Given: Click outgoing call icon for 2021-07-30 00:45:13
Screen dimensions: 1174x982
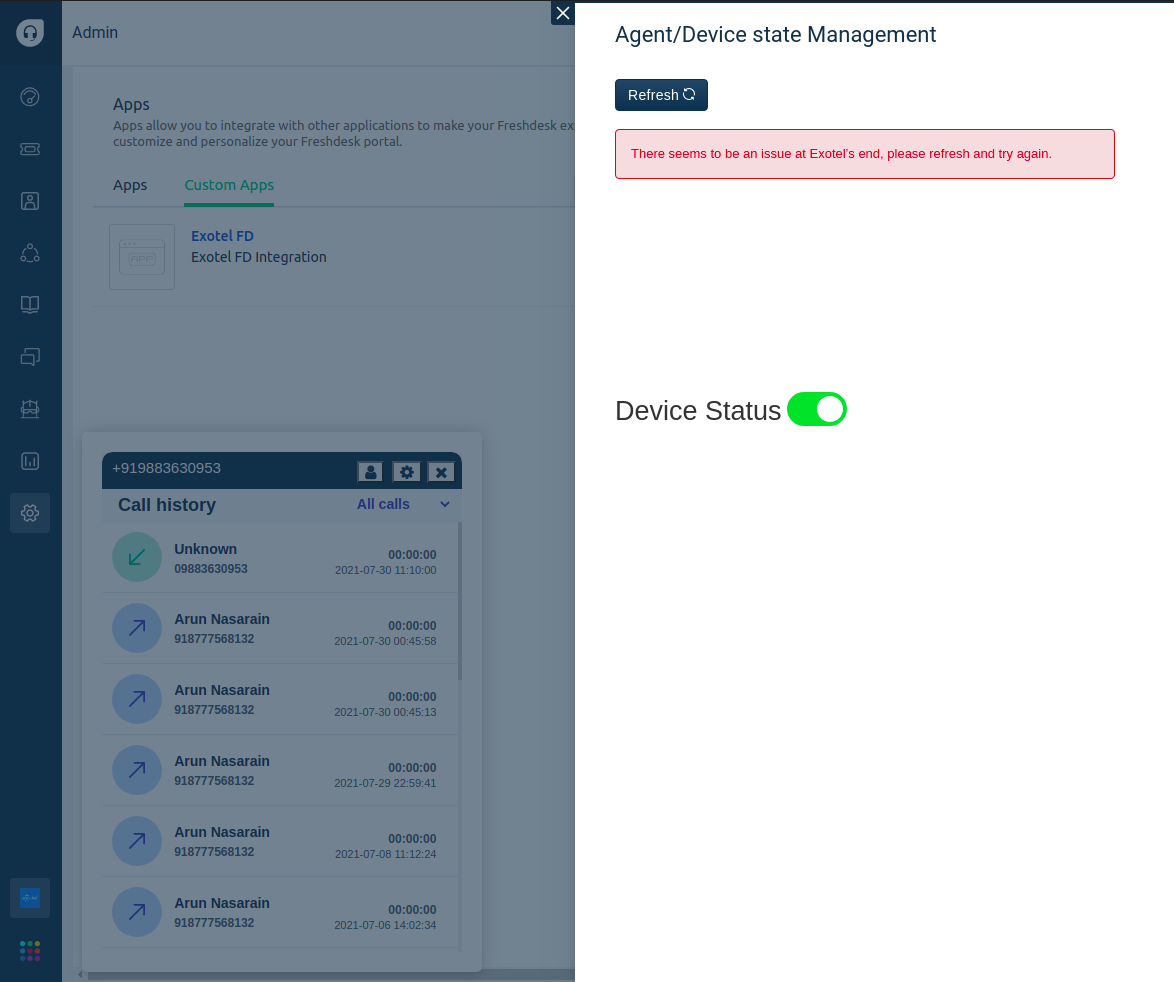Looking at the screenshot, I should point(137,699).
